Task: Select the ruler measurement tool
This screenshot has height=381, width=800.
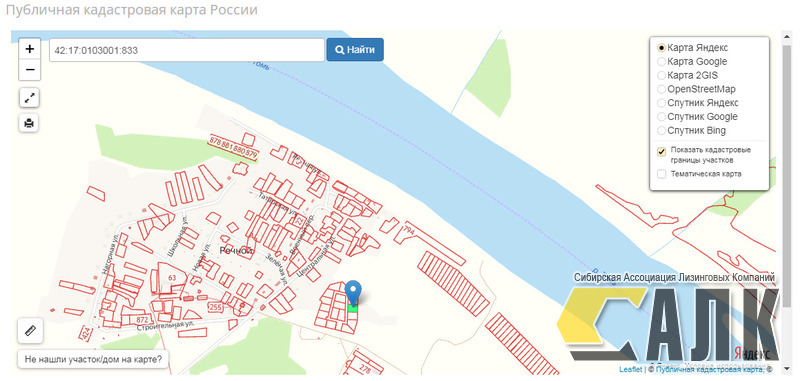Action: [x=30, y=331]
